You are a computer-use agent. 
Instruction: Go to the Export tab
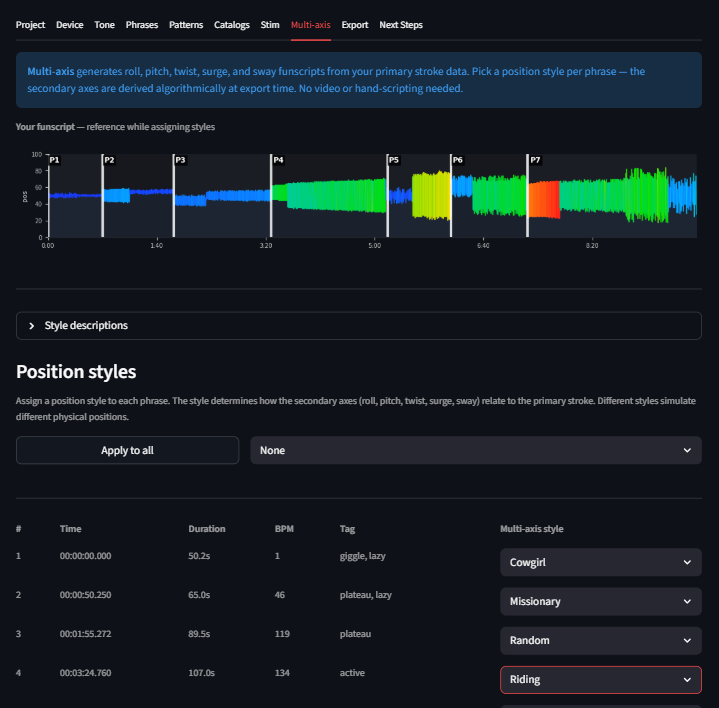(354, 25)
